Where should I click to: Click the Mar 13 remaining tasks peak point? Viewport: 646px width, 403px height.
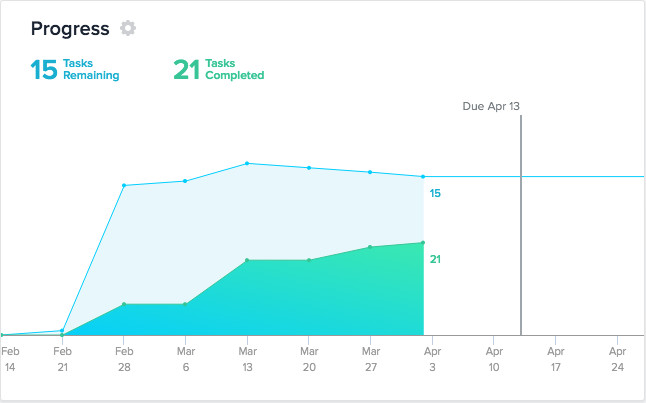pyautogui.click(x=247, y=163)
